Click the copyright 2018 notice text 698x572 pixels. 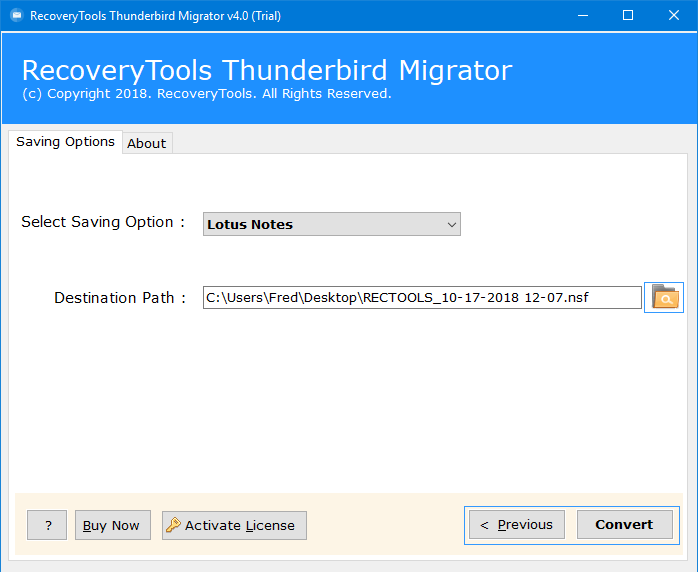pos(207,94)
